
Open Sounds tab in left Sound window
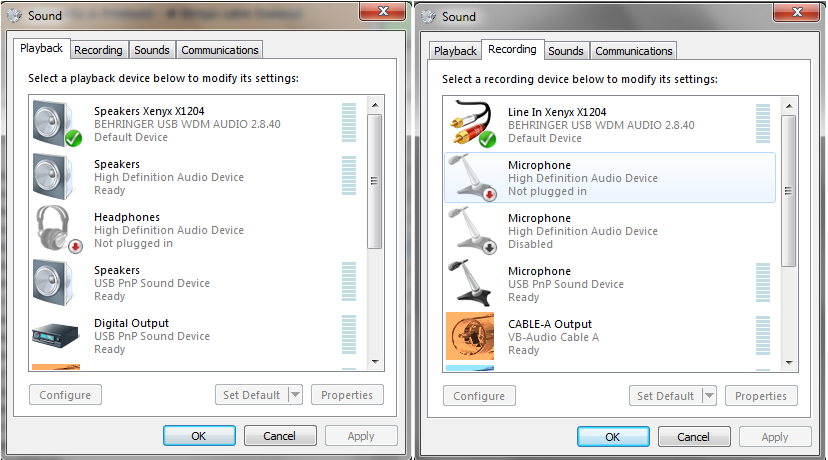[x=152, y=50]
